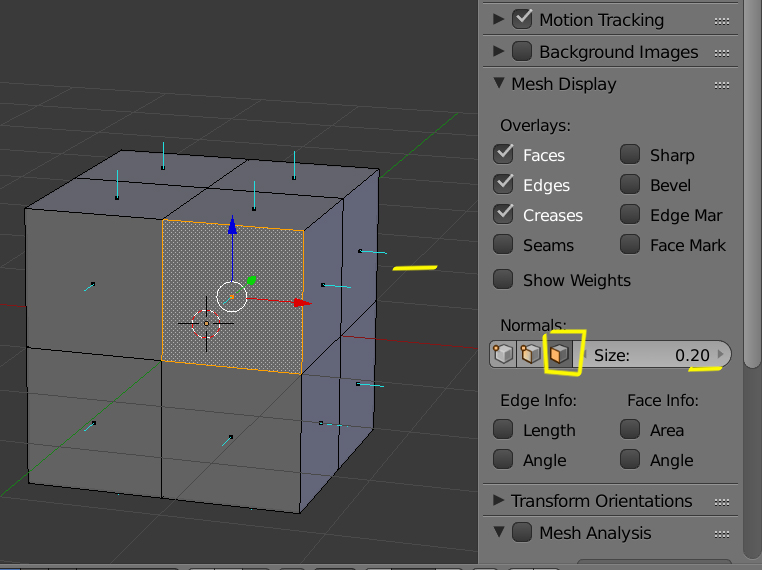Disable the Faces overlay checkbox
The width and height of the screenshot is (762, 570).
[503, 155]
